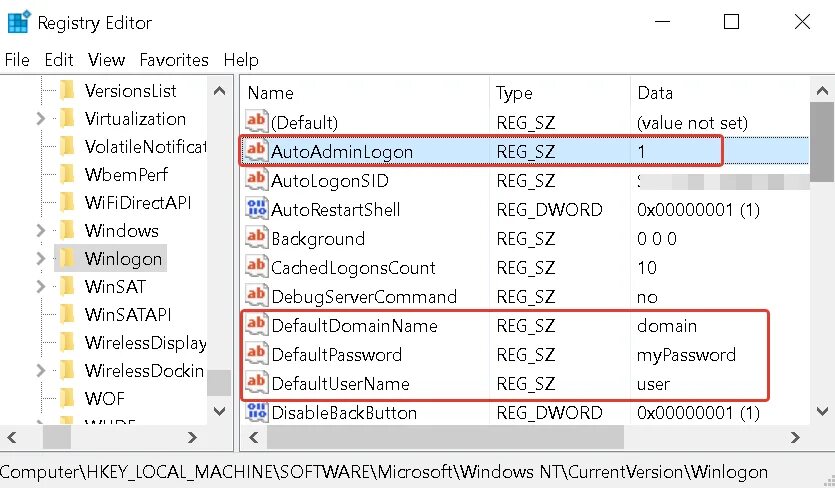Open the File menu
The height and width of the screenshot is (488, 835).
[17, 60]
